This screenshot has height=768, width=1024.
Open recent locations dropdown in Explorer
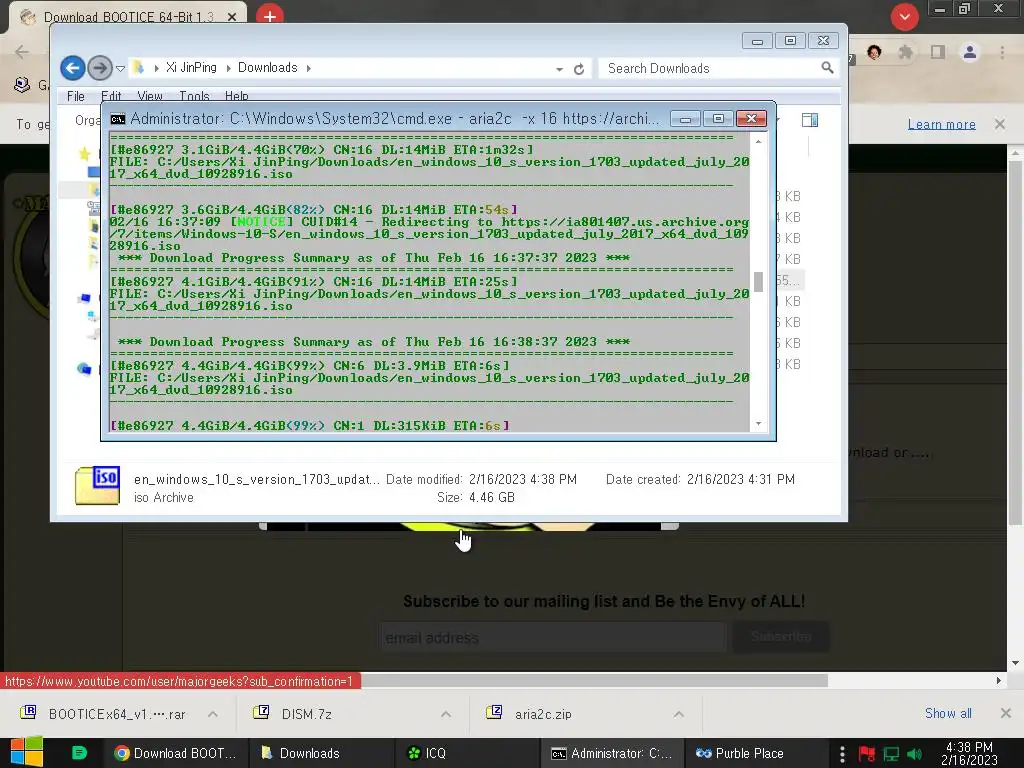pos(120,68)
